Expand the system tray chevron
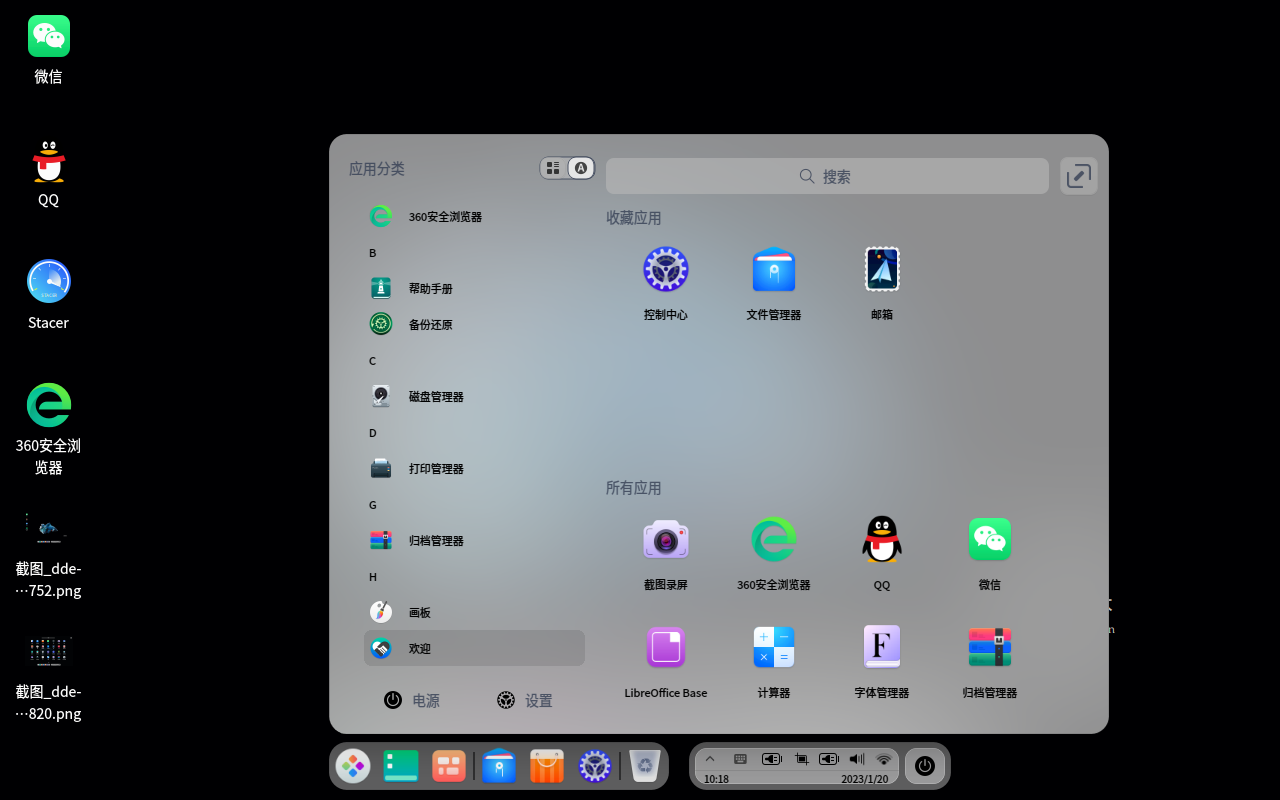The height and width of the screenshot is (800, 1280). tap(710, 758)
